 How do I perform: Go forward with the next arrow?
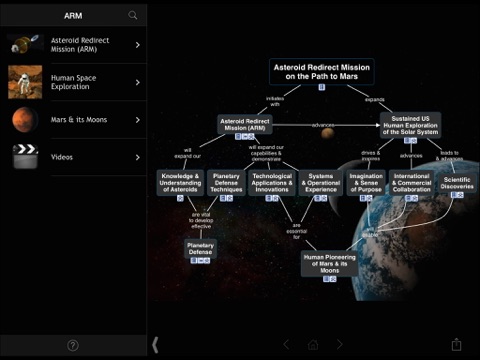point(339,345)
